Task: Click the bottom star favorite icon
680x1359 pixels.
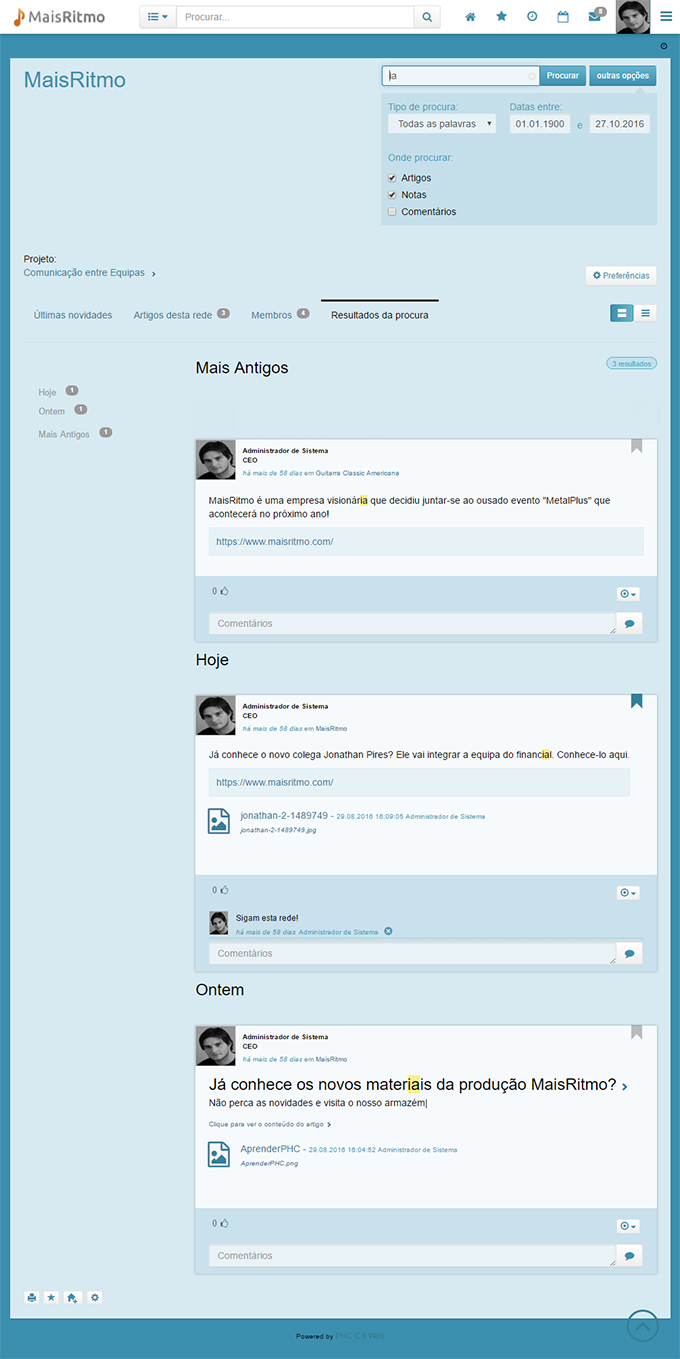Action: pos(52,1297)
